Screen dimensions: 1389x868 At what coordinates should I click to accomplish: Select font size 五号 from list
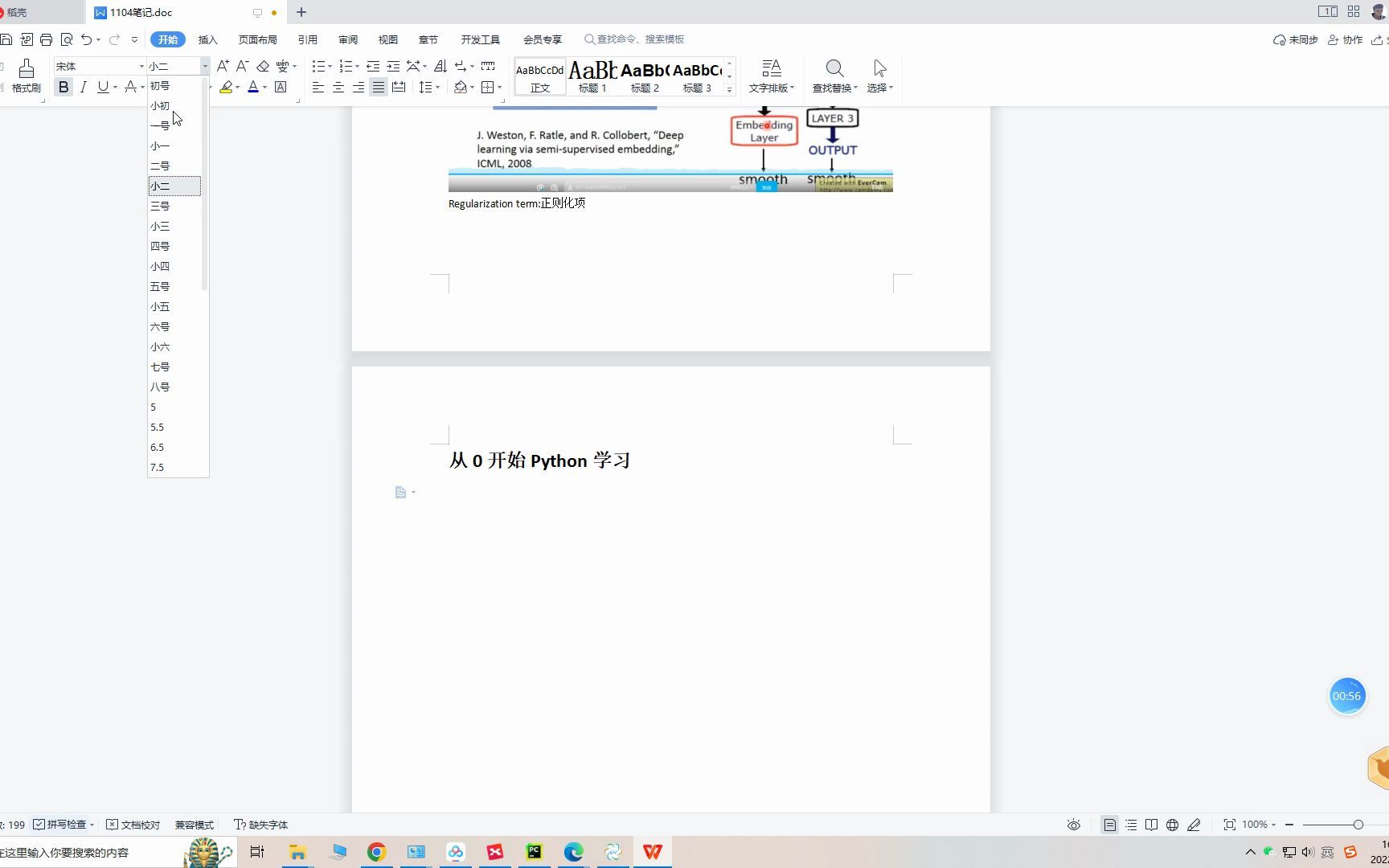coord(174,286)
